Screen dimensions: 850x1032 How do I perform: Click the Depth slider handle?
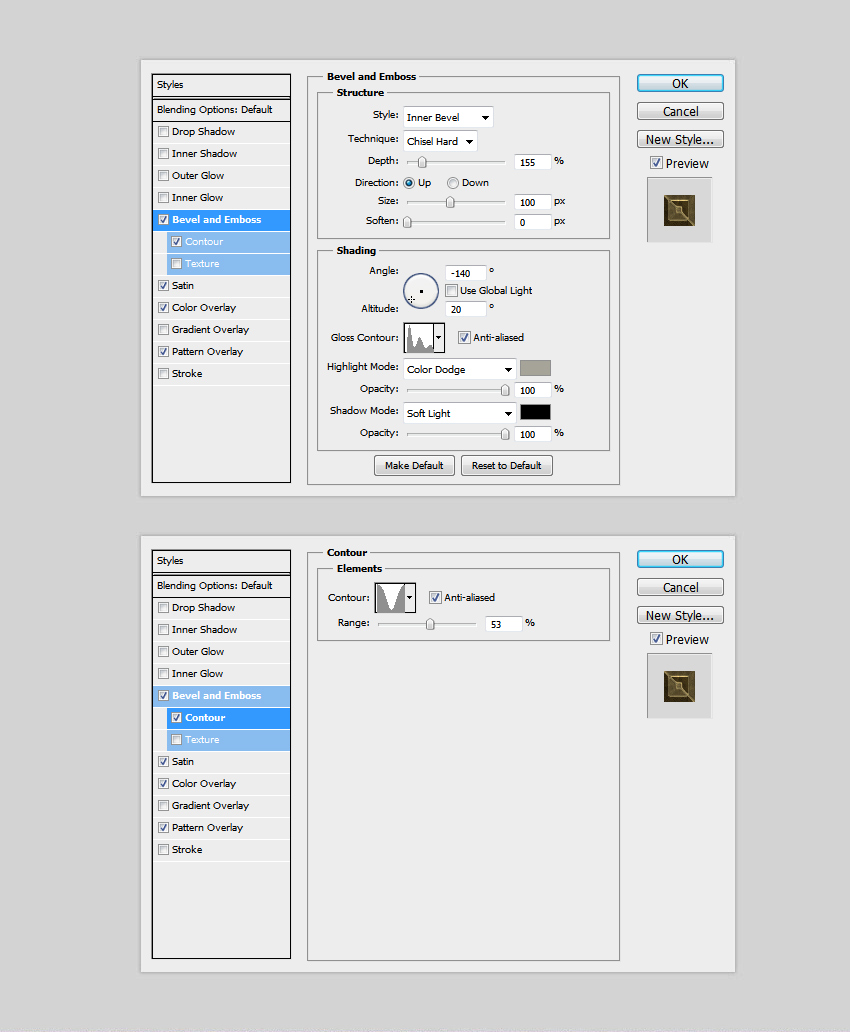tap(422, 162)
